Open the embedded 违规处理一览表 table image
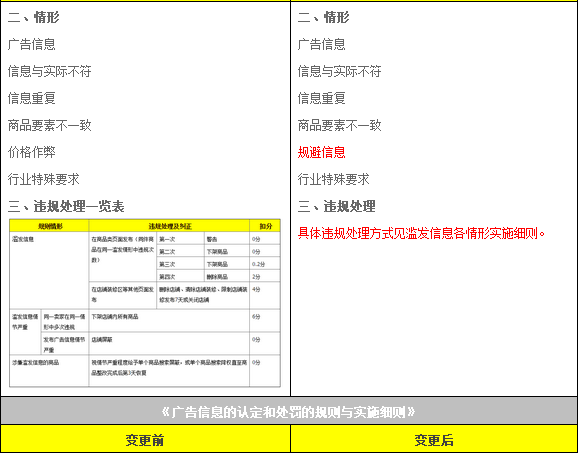This screenshot has width=578, height=453. pos(145,303)
